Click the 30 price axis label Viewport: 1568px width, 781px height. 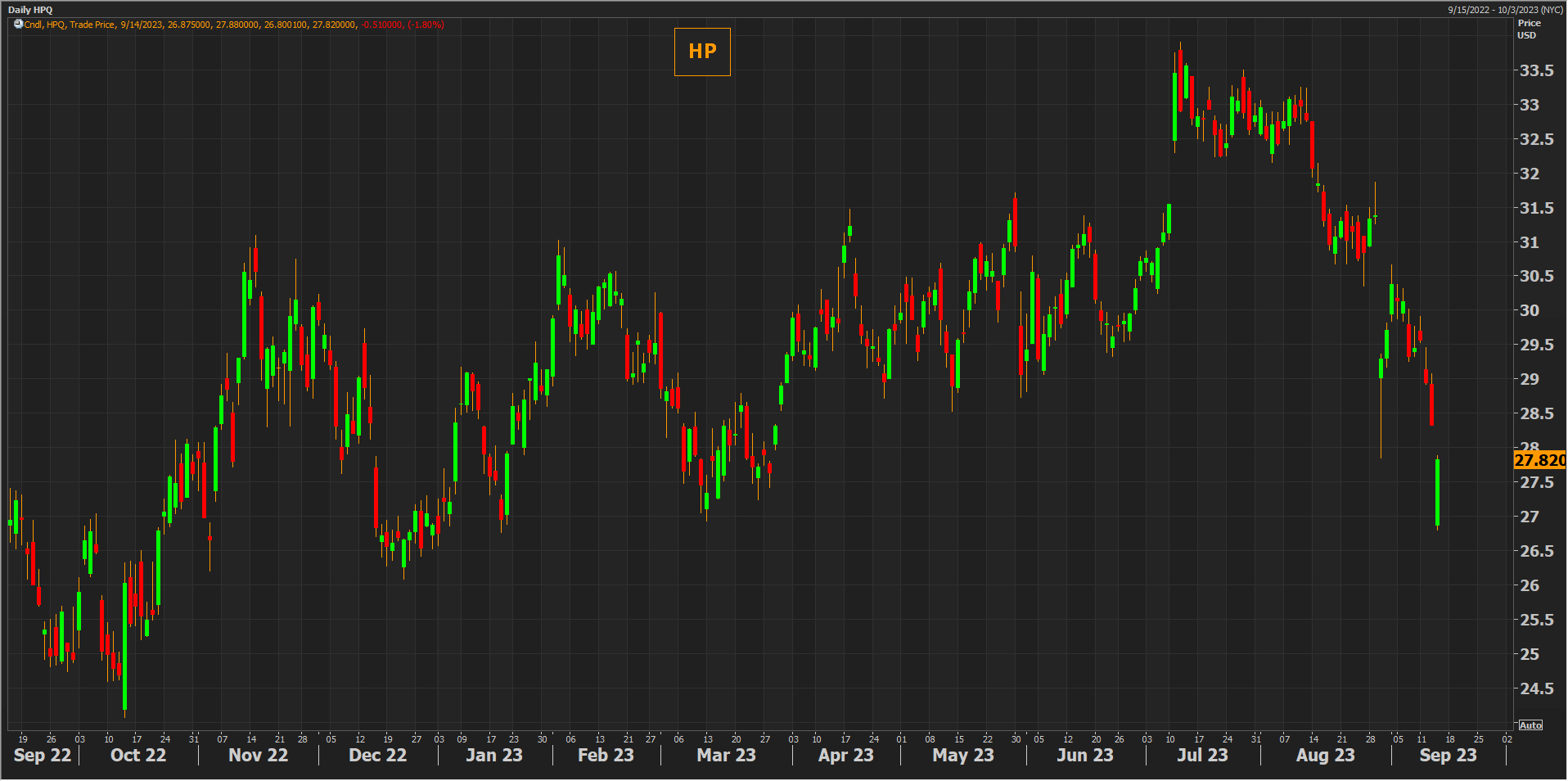1529,310
